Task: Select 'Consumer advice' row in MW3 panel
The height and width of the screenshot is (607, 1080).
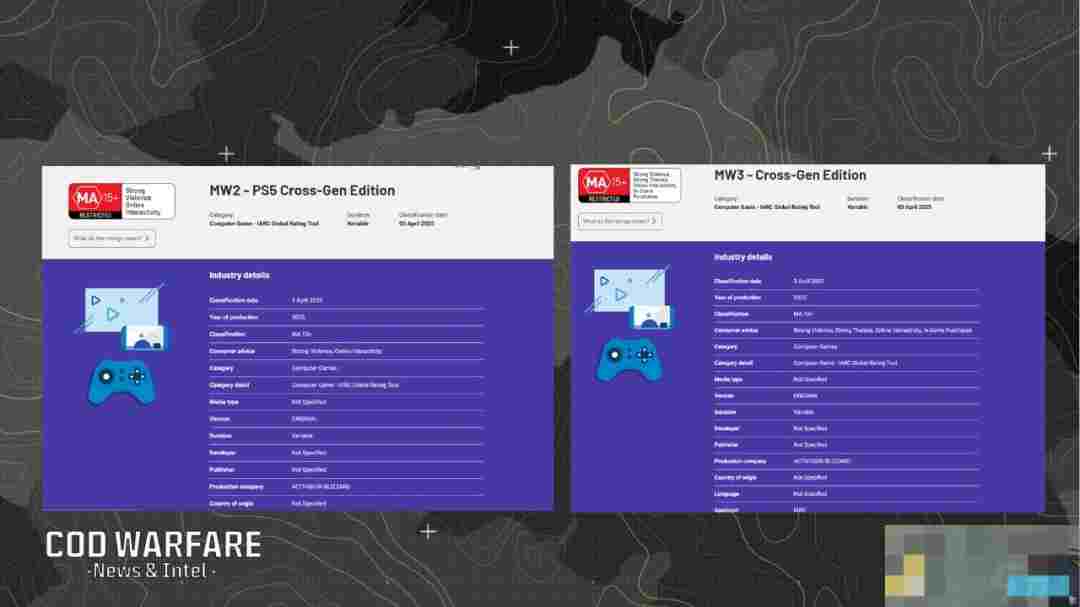Action: tap(846, 331)
